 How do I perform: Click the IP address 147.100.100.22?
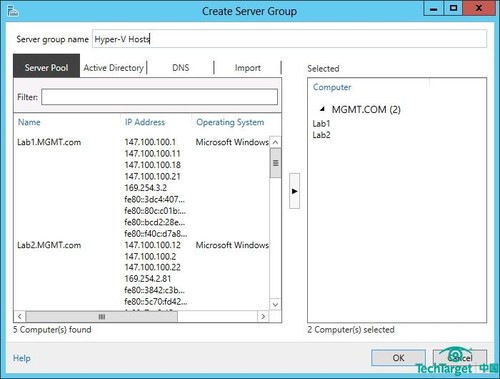(152, 267)
